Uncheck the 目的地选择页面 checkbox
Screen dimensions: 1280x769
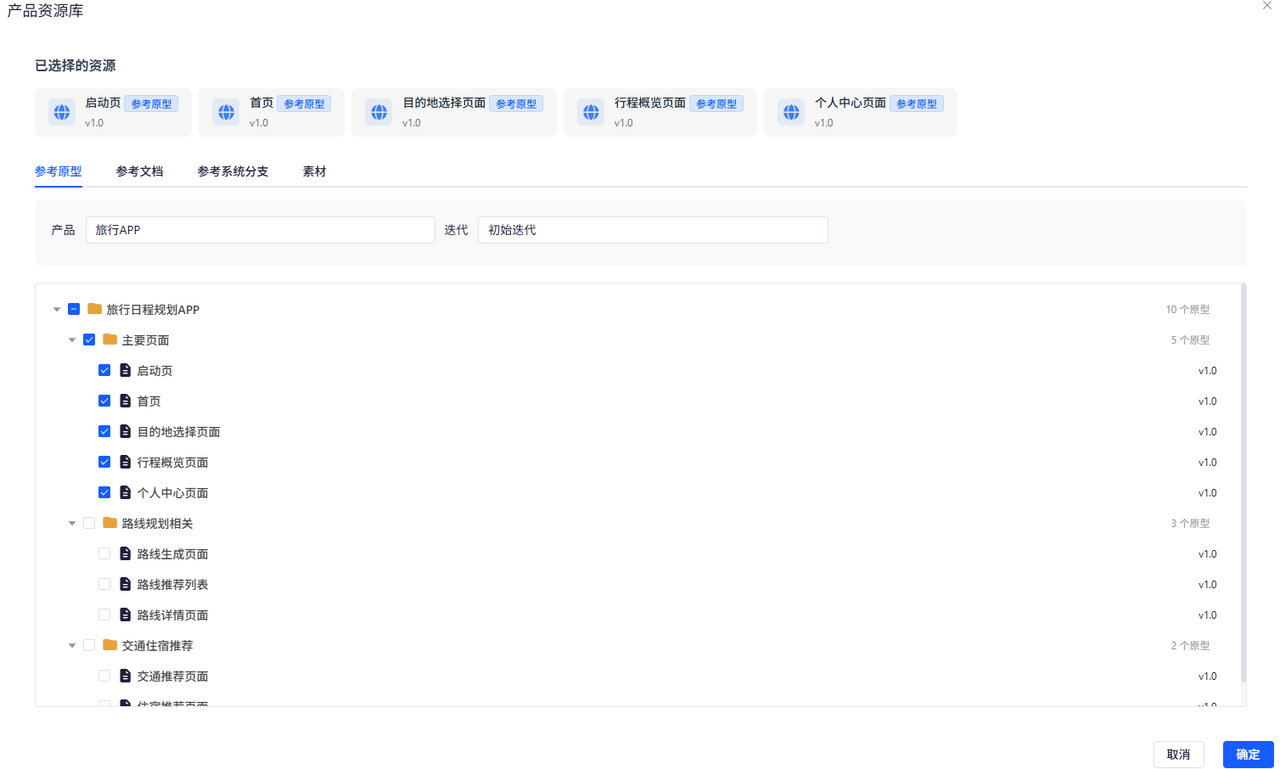point(104,432)
